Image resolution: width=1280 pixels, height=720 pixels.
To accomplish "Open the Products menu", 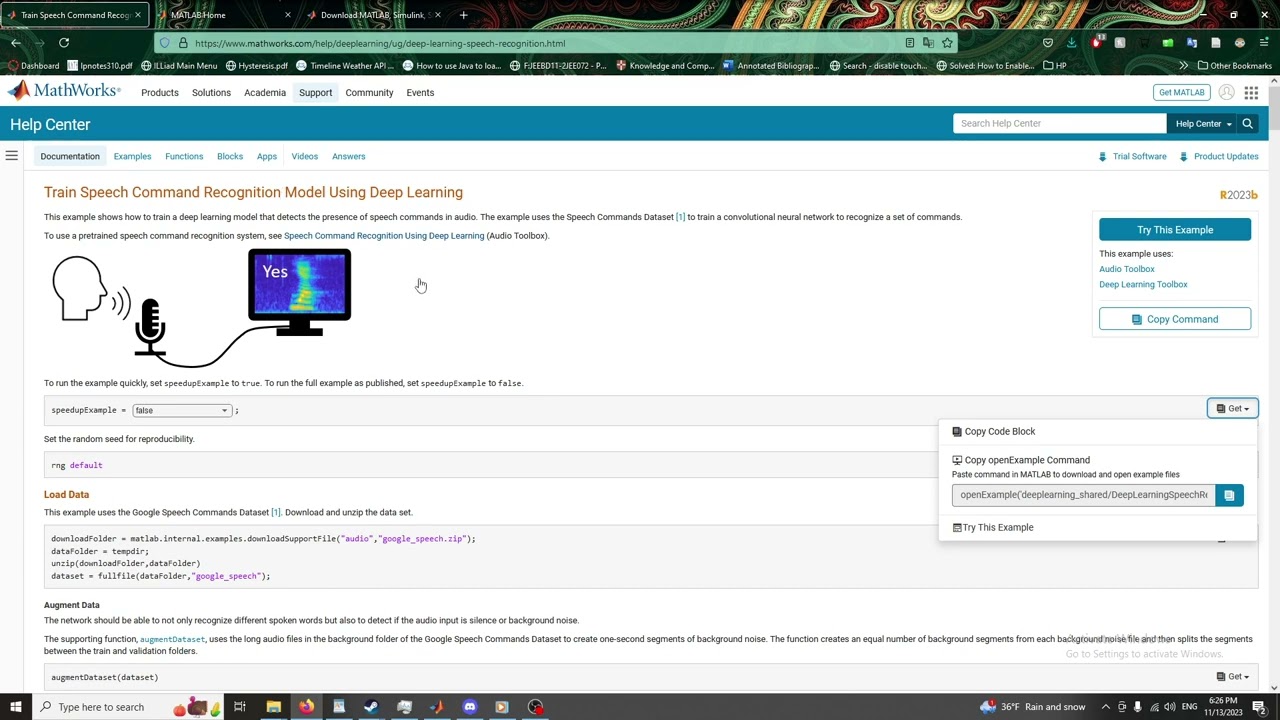I will click(160, 92).
